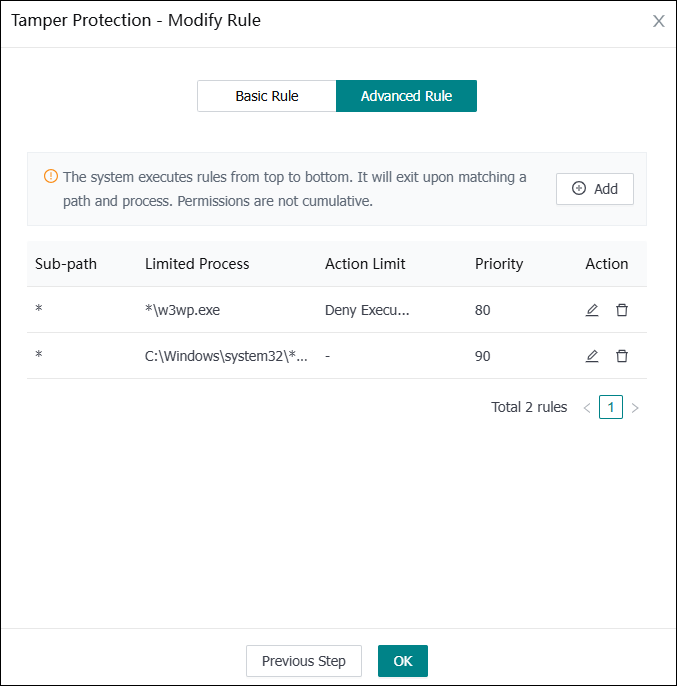677x686 pixels.
Task: Click the Previous Step button
Action: coord(304,661)
